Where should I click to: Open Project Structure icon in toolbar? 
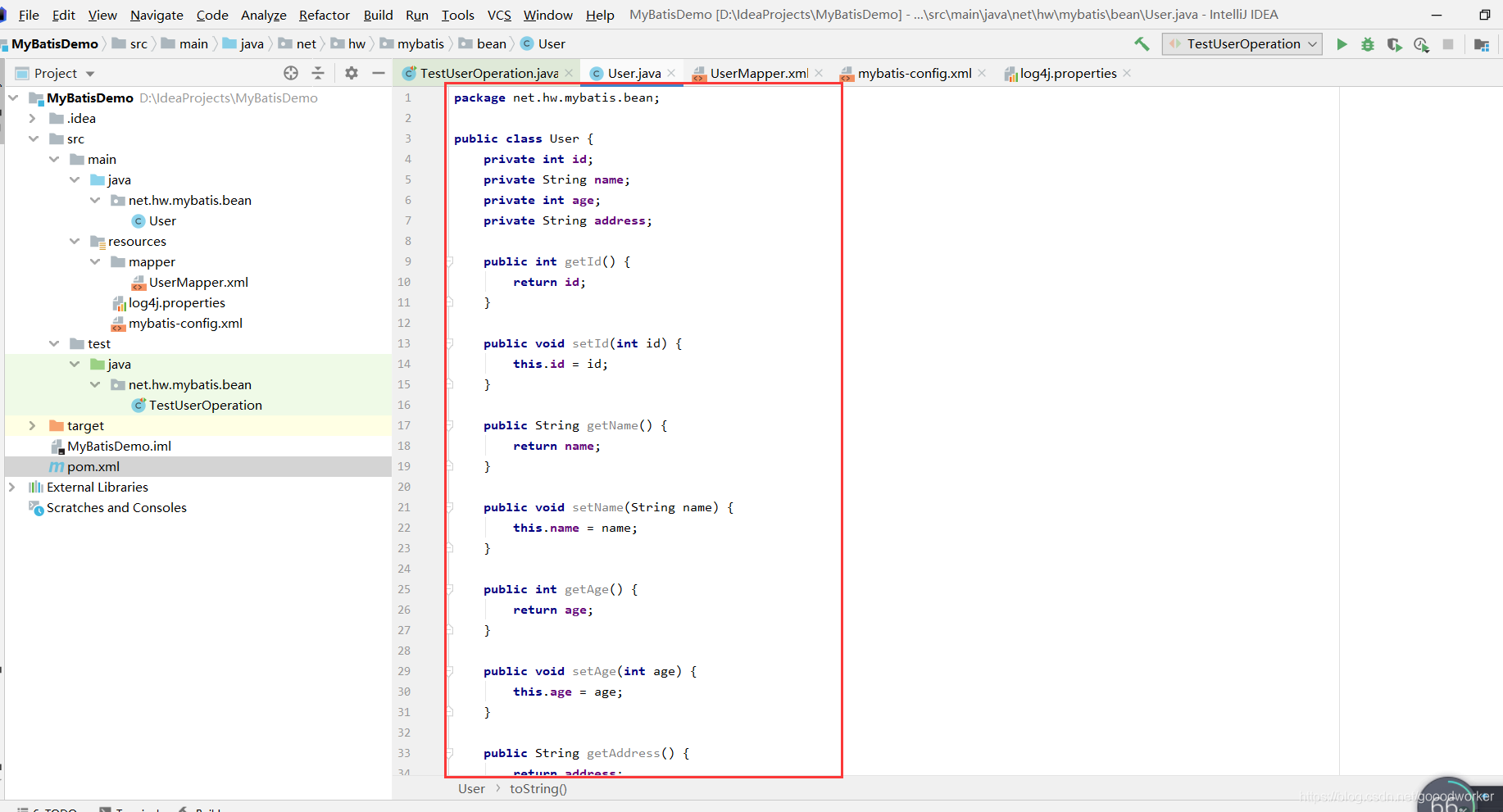1482,44
